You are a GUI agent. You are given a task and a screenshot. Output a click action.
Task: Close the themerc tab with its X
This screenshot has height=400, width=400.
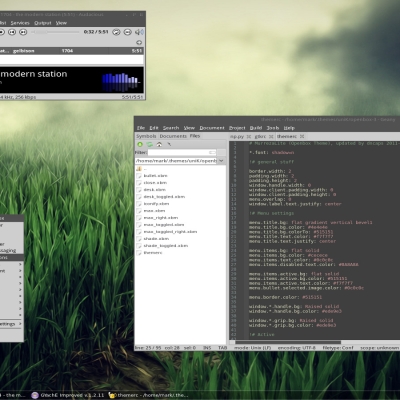point(302,137)
